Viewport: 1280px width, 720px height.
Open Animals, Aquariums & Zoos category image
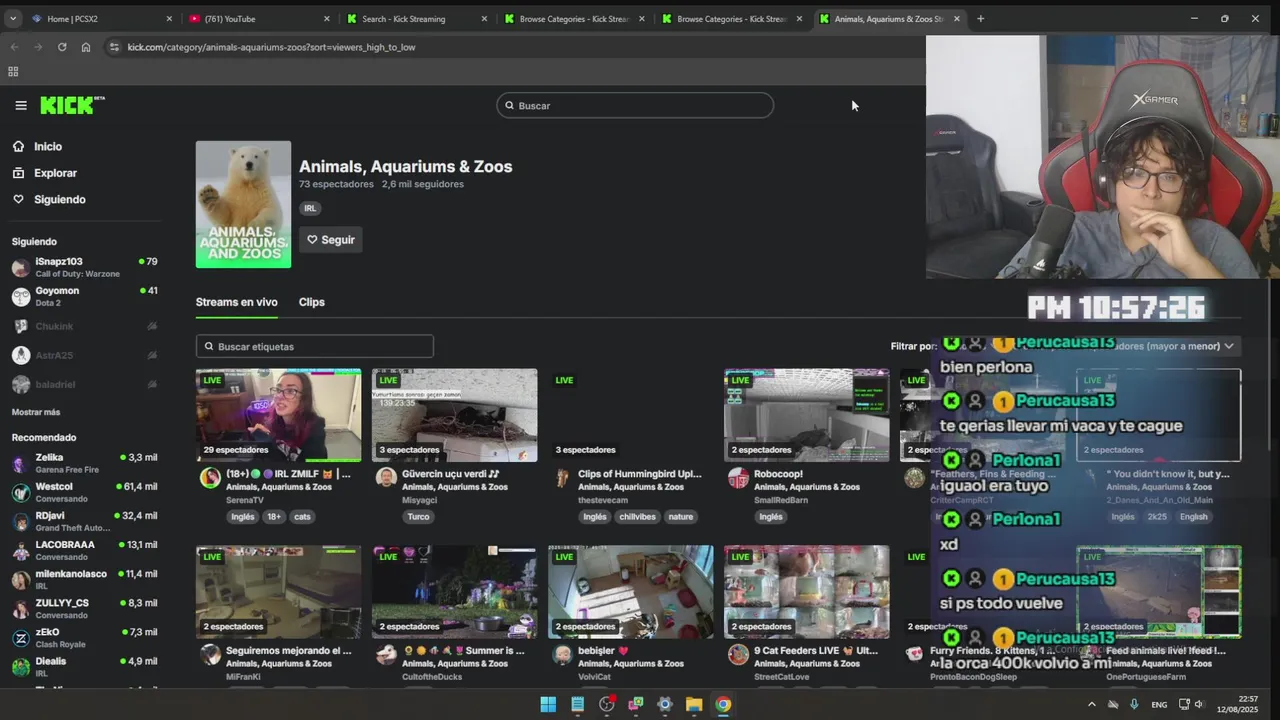point(243,204)
